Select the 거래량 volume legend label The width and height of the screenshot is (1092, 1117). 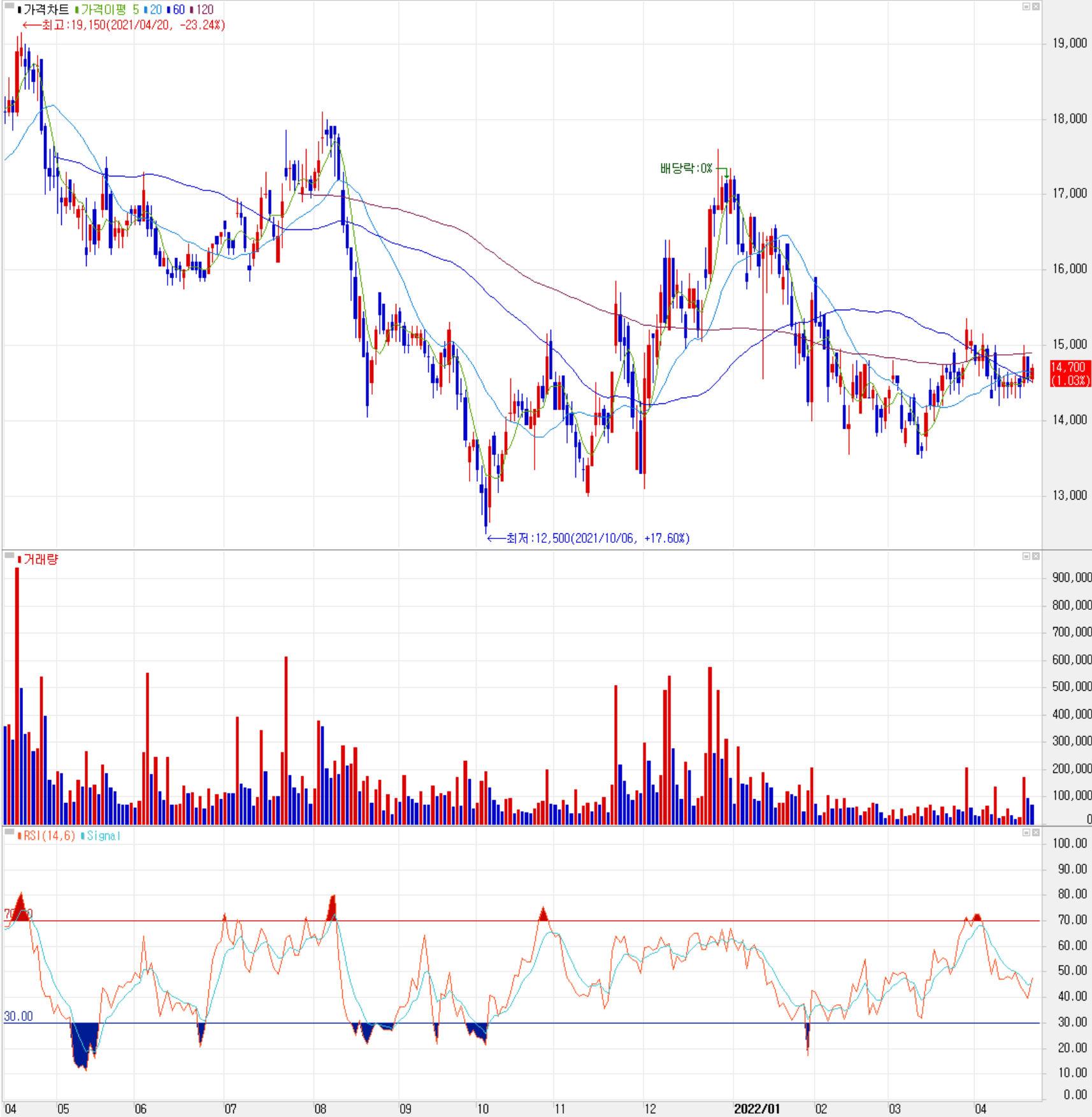(x=41, y=559)
